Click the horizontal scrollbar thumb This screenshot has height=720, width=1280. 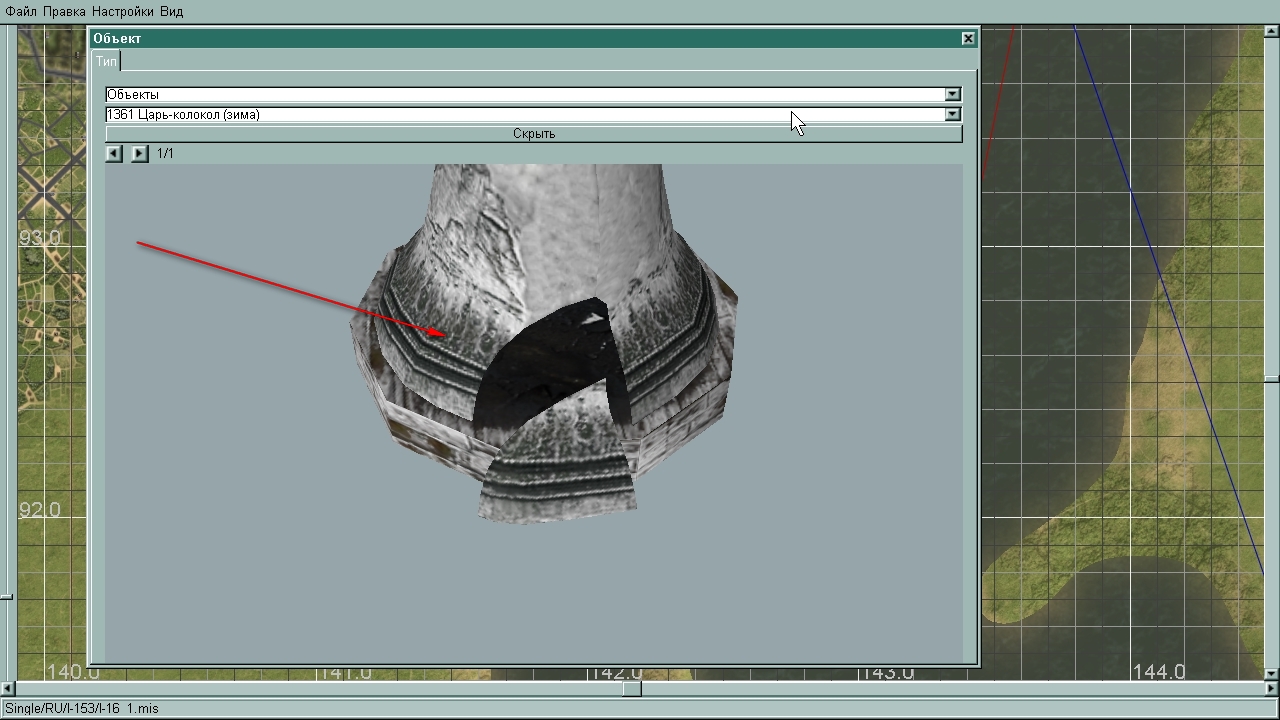pyautogui.click(x=631, y=689)
